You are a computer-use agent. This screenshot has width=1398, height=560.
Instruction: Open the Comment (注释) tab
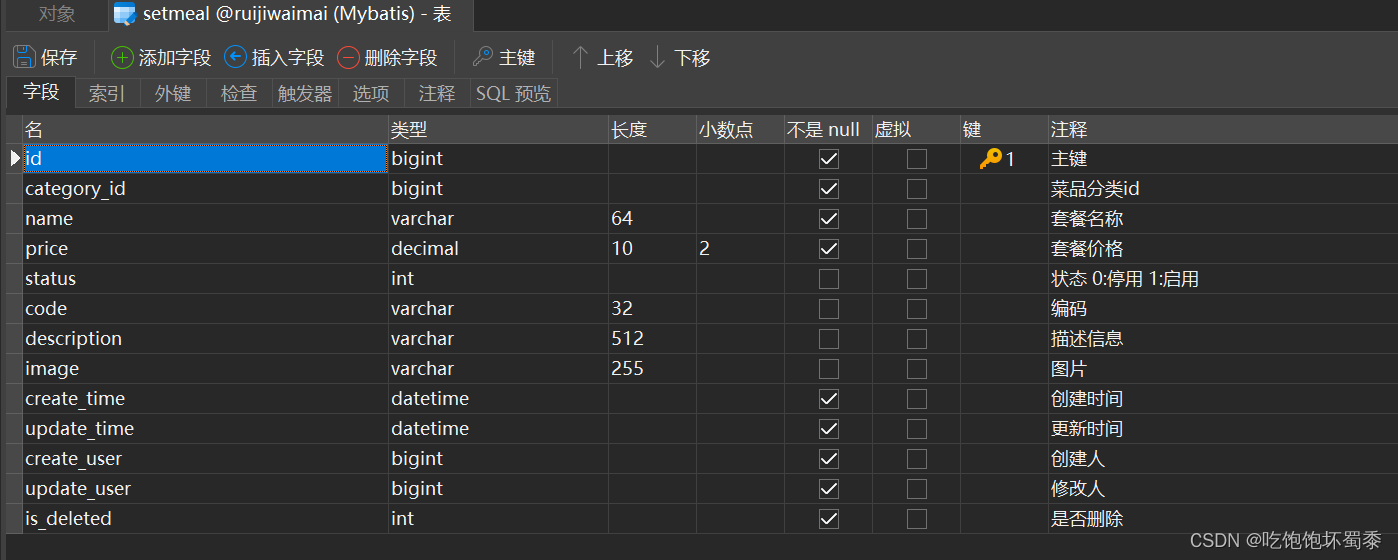pyautogui.click(x=437, y=93)
